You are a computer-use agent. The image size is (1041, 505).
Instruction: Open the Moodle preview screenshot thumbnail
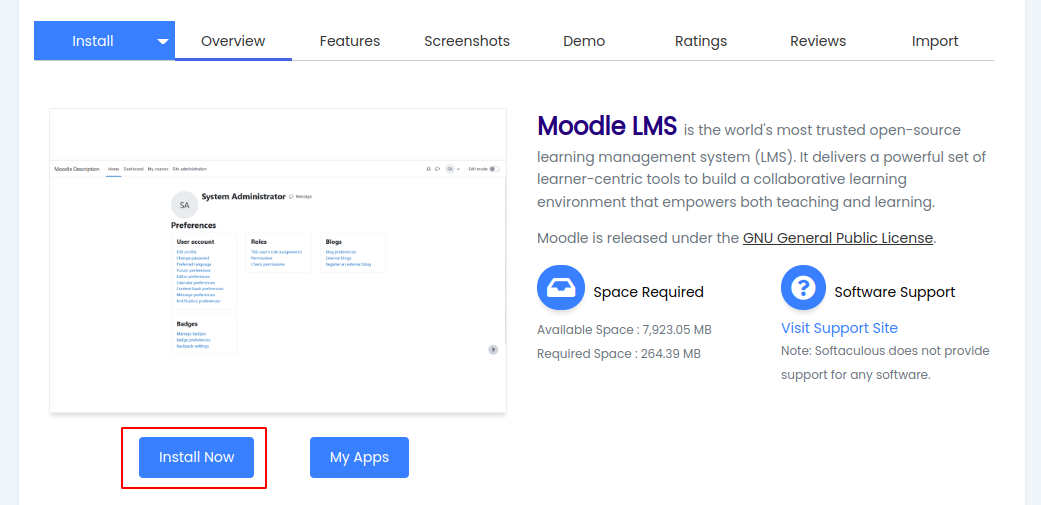(x=278, y=261)
